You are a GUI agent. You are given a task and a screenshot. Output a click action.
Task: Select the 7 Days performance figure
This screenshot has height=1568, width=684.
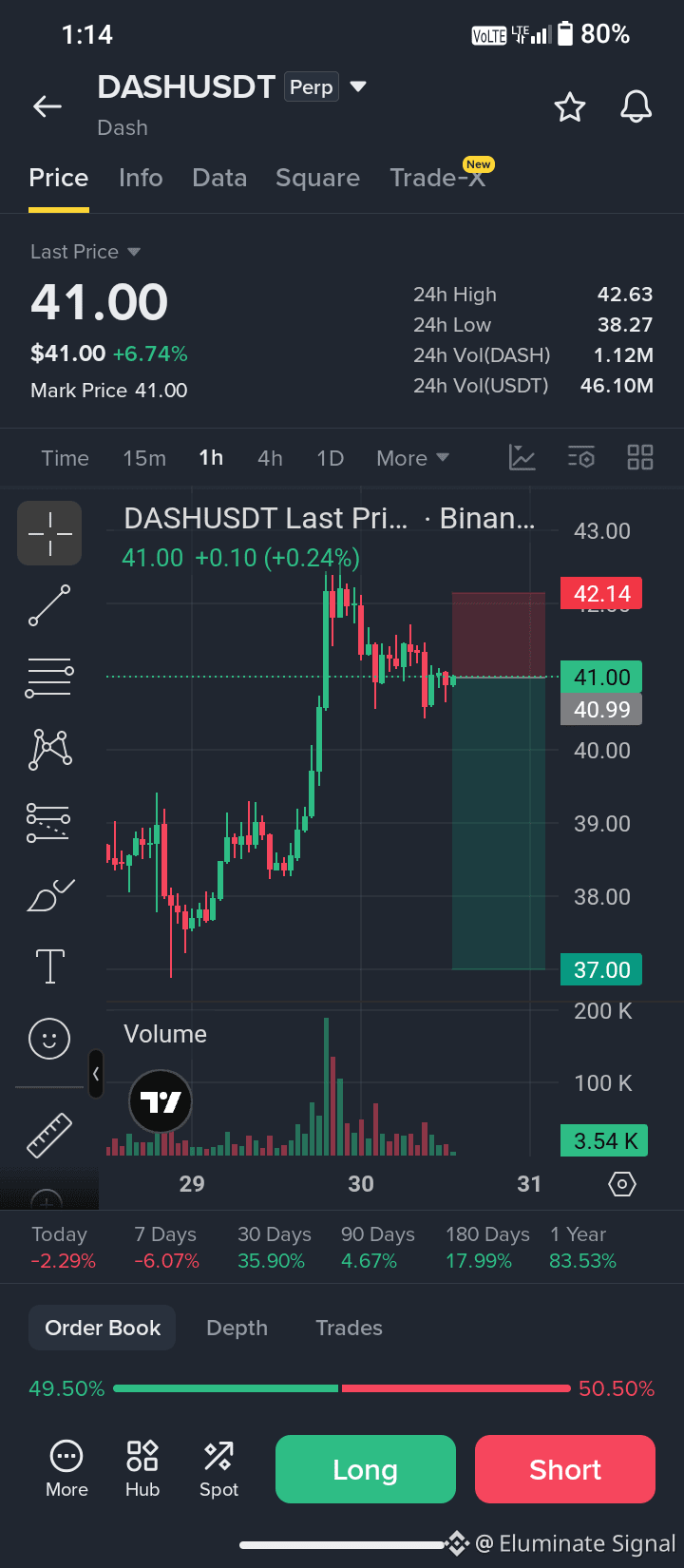click(166, 1248)
